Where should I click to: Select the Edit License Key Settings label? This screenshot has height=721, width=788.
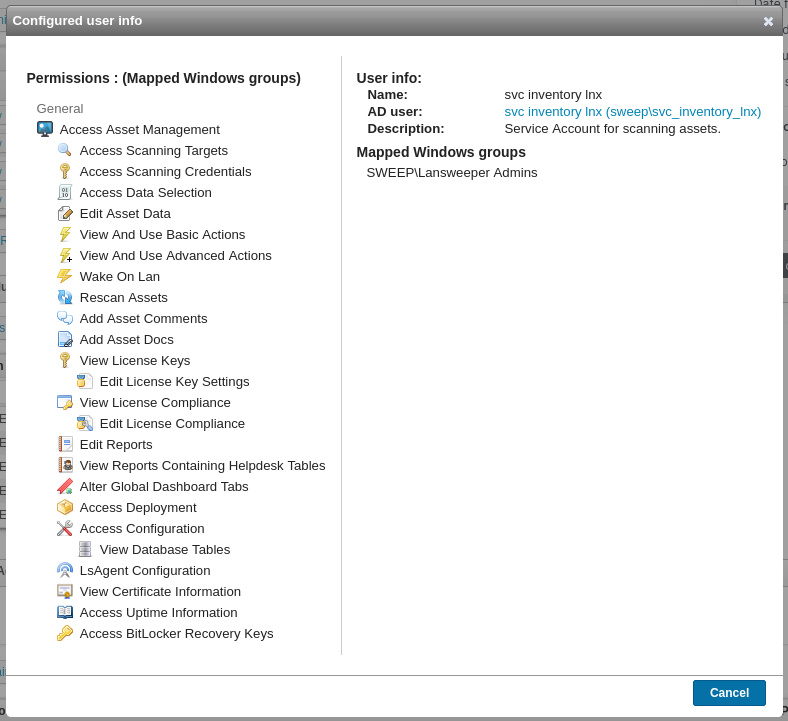[x=174, y=382]
